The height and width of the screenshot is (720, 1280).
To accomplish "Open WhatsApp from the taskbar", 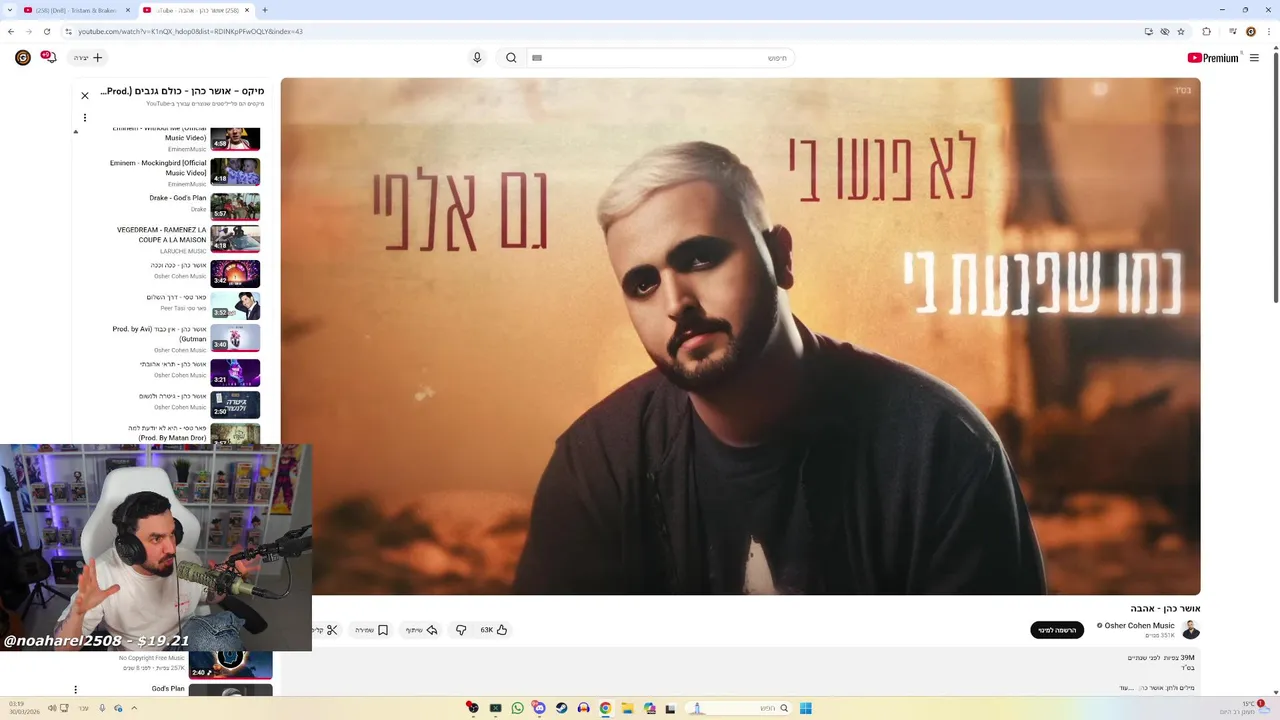I will 517,708.
